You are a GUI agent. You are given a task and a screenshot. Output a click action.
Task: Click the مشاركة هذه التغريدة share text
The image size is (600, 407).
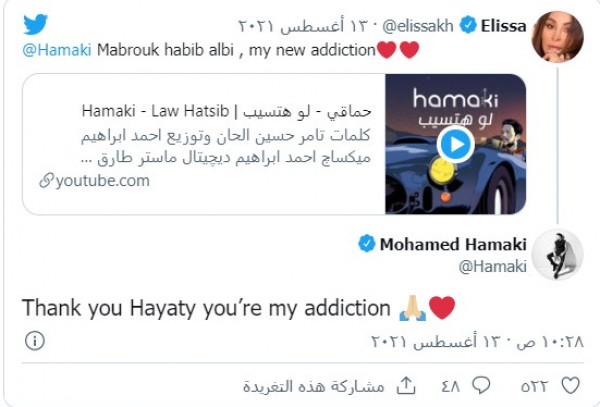click(x=314, y=386)
